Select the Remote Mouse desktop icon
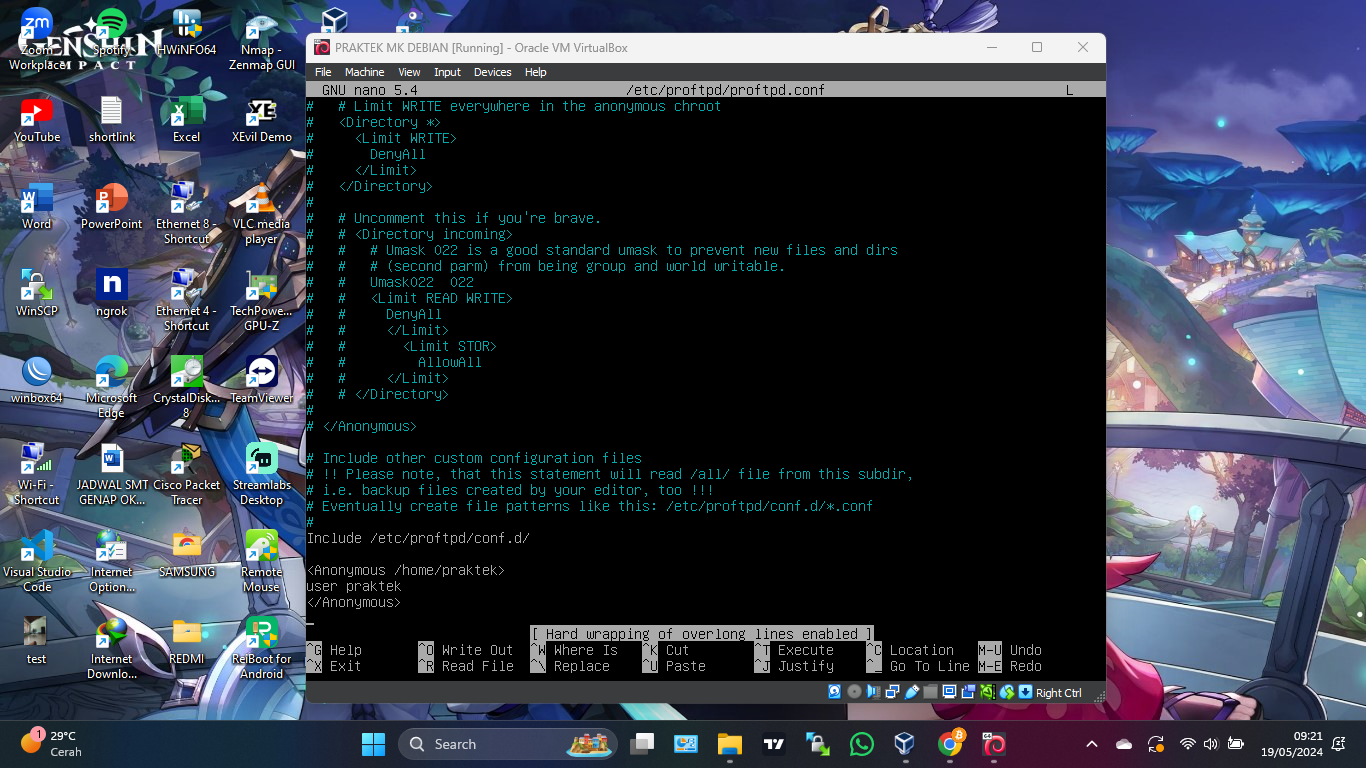Screen dimensions: 1366x768 [262, 561]
